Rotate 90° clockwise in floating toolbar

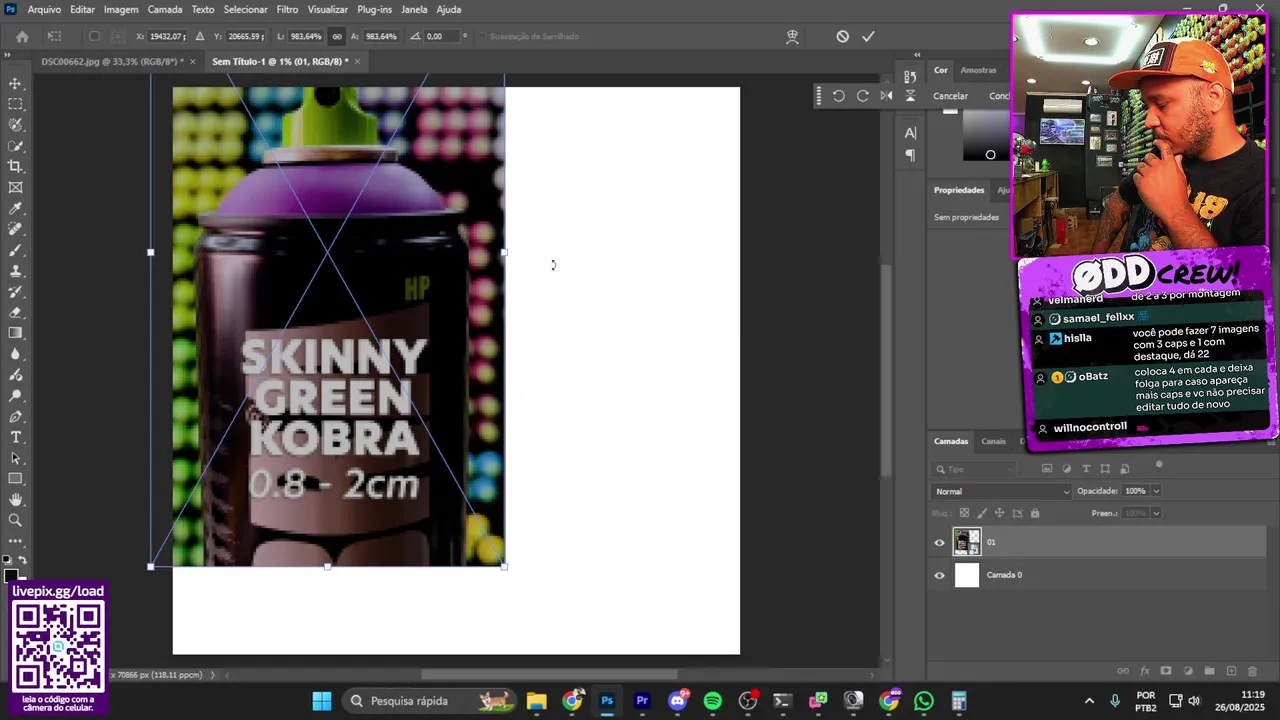click(x=862, y=96)
